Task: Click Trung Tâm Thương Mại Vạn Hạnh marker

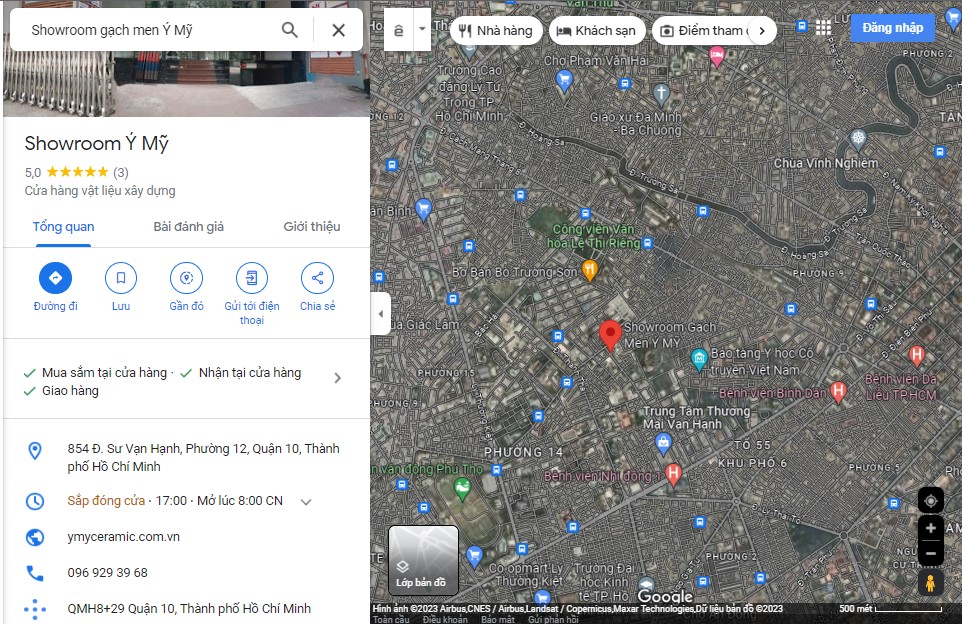Action: pyautogui.click(x=663, y=443)
